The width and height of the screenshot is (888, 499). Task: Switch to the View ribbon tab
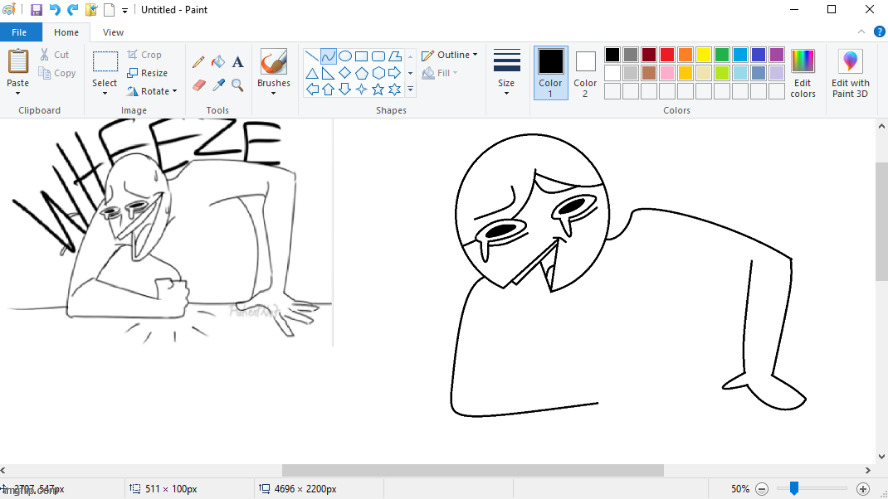coord(113,32)
